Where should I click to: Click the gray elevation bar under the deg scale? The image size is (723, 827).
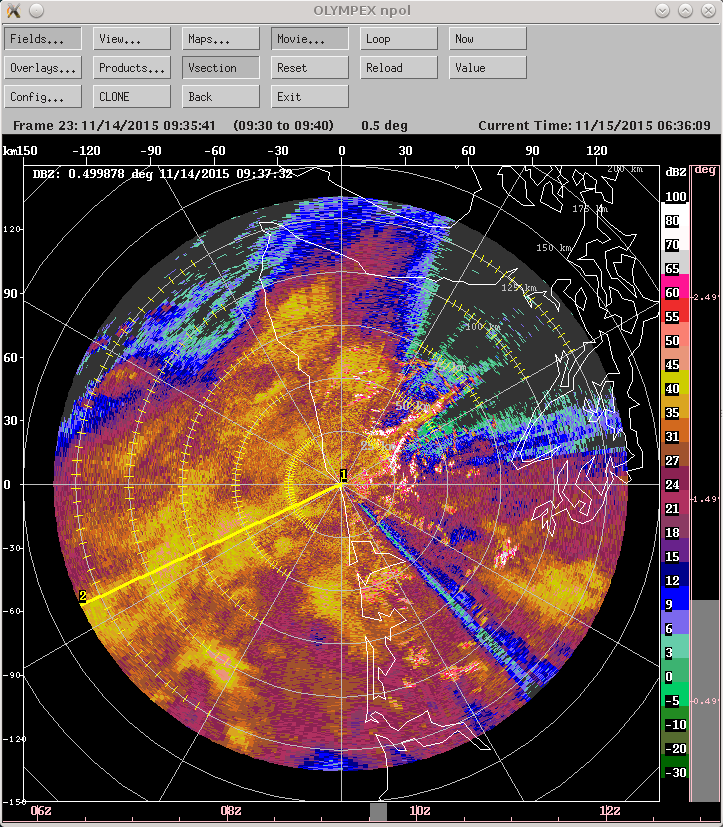(x=705, y=700)
